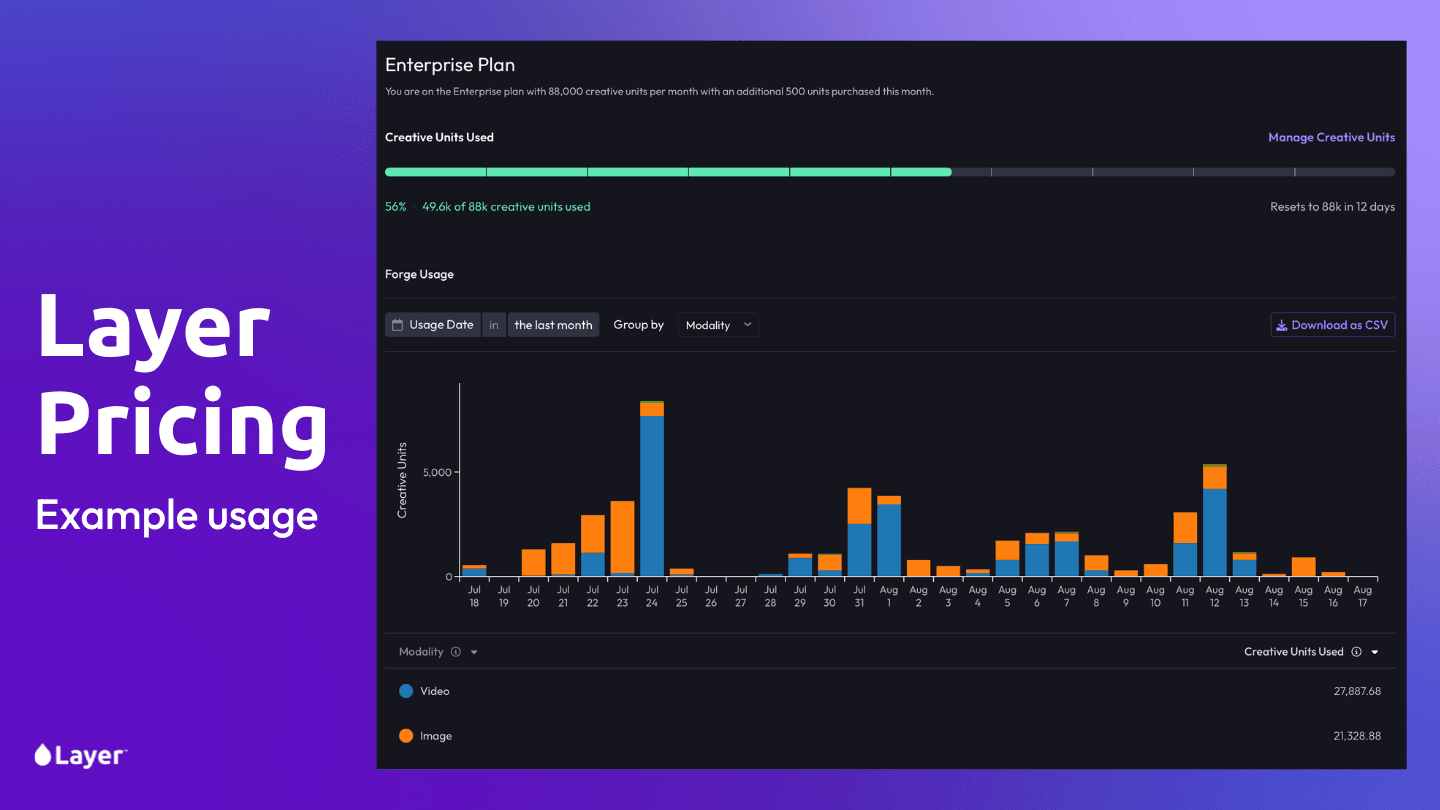Click the orange Image legend dot
1440x810 pixels.
point(406,736)
